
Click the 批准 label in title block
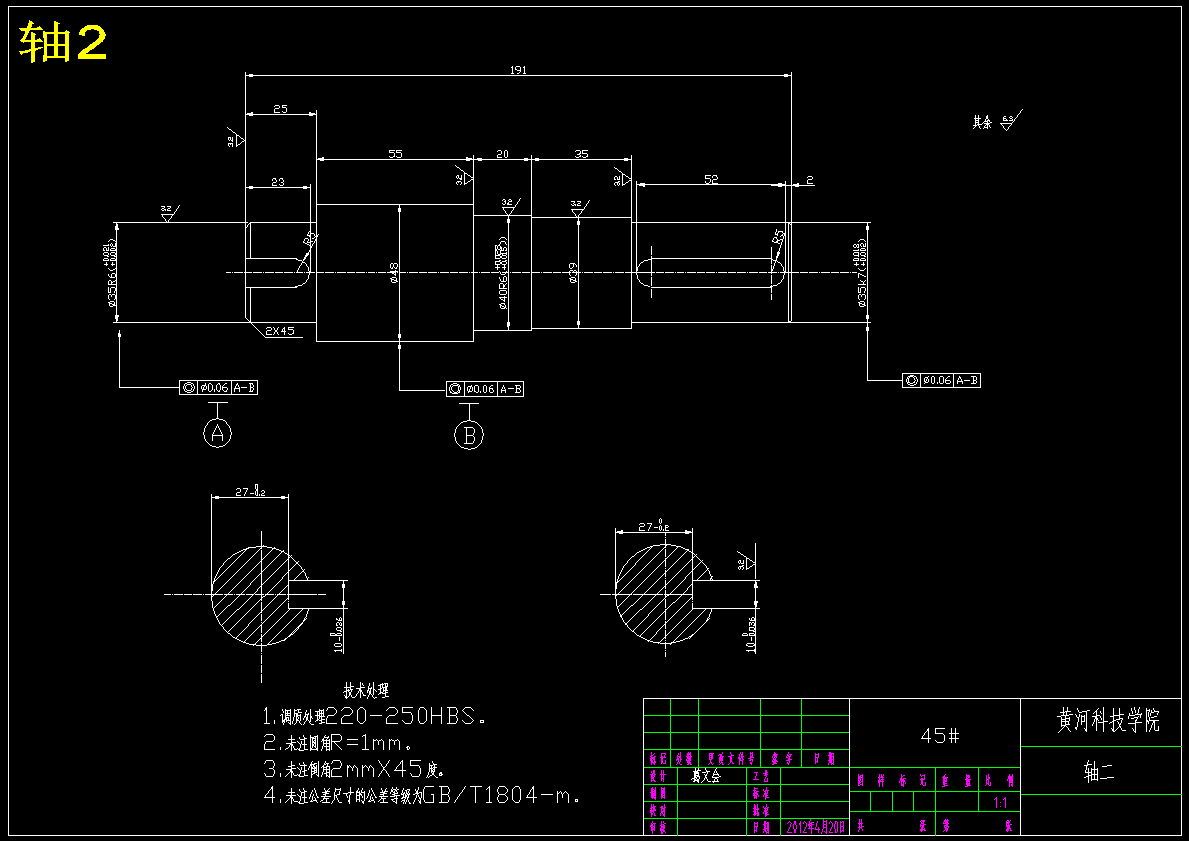pos(761,810)
